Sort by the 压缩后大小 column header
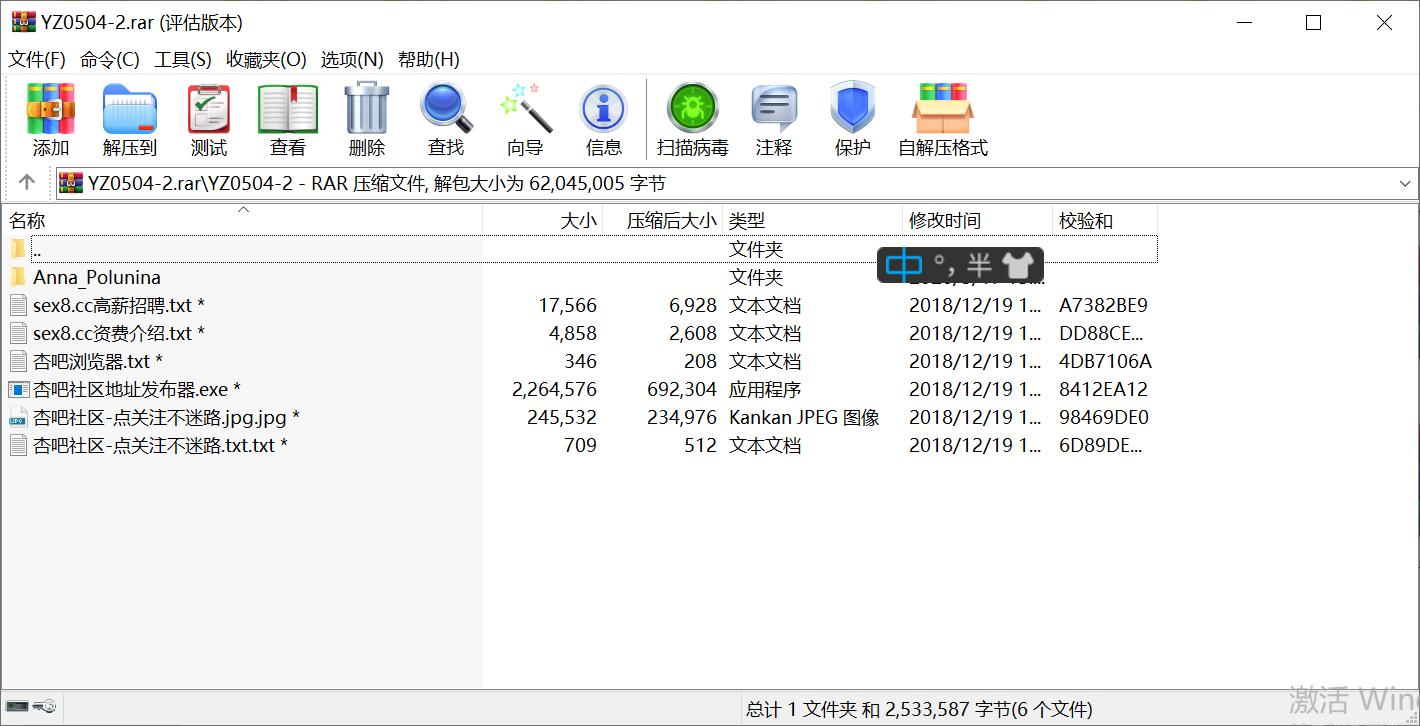This screenshot has height=726, width=1420. (663, 220)
